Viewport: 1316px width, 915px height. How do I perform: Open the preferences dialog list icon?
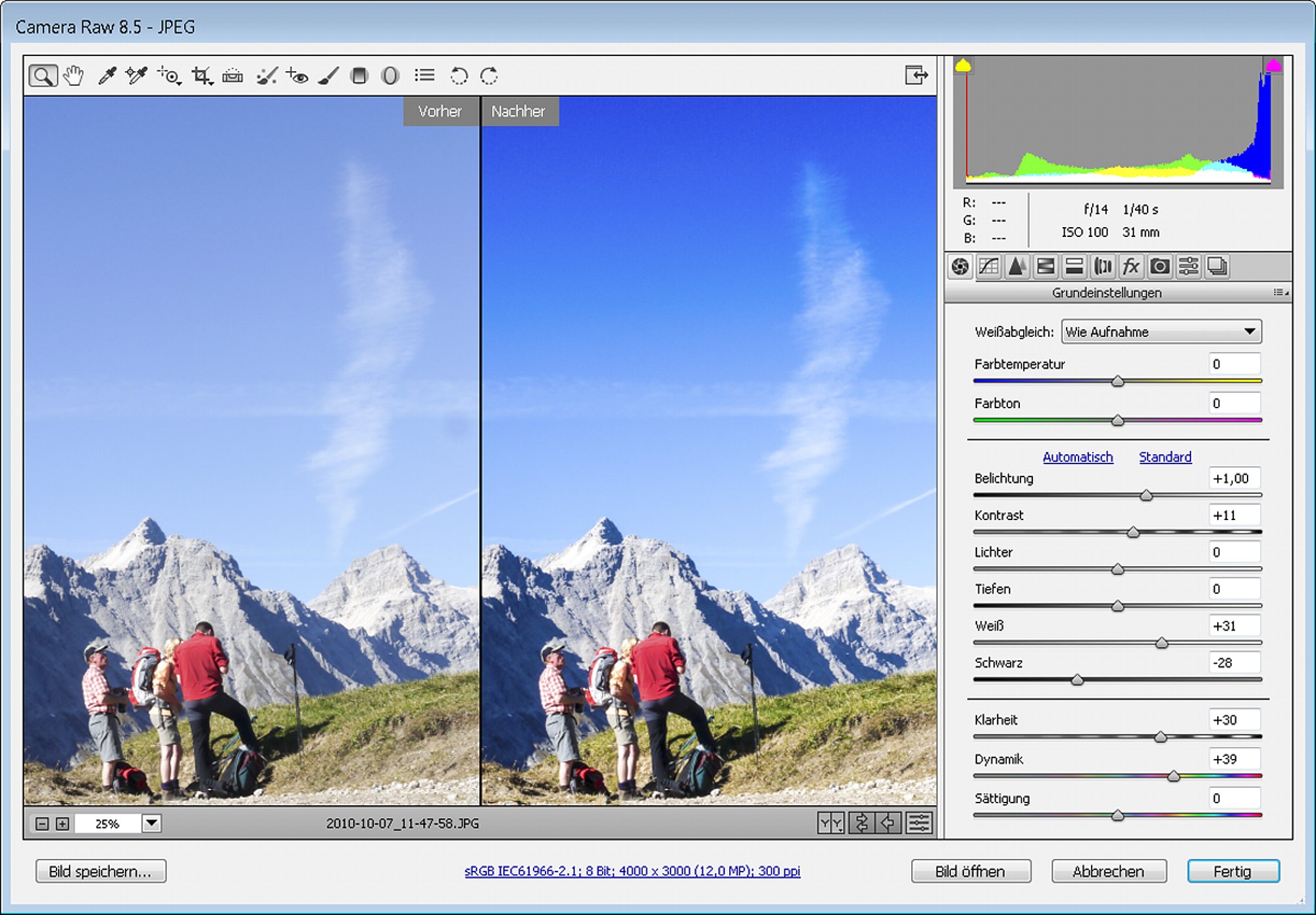[424, 75]
